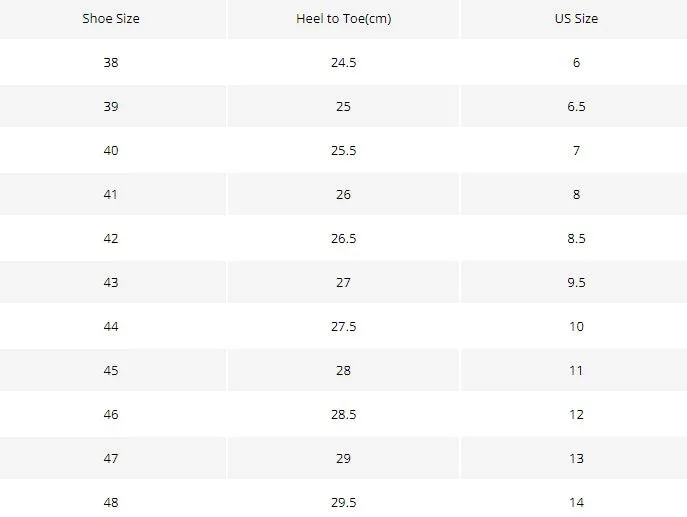
Task: Select shoe size 41 cell
Action: 111,195
